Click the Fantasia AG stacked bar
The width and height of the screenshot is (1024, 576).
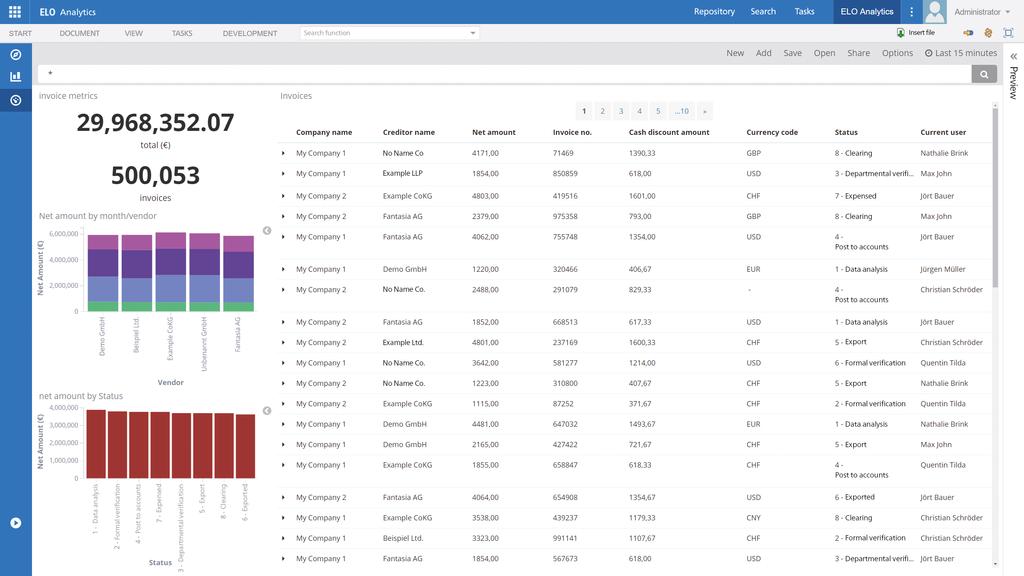point(238,274)
